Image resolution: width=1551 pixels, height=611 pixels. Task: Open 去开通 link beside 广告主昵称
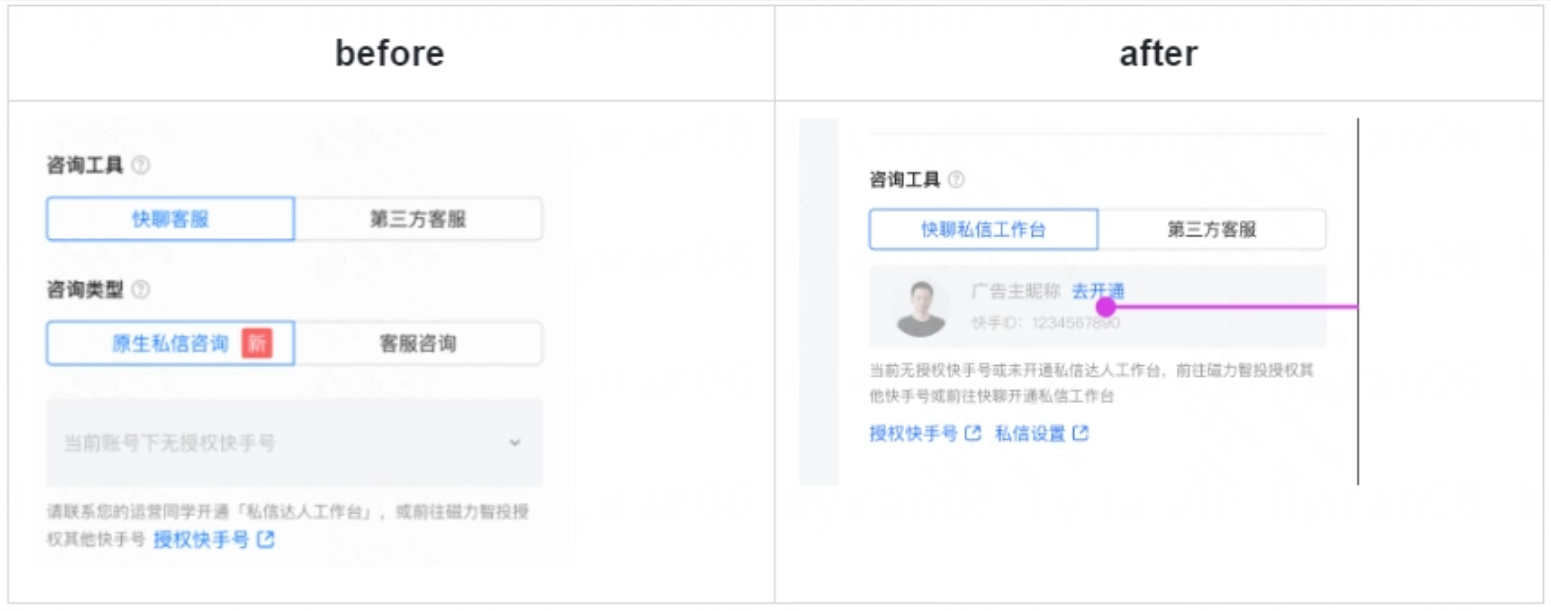tap(1098, 291)
